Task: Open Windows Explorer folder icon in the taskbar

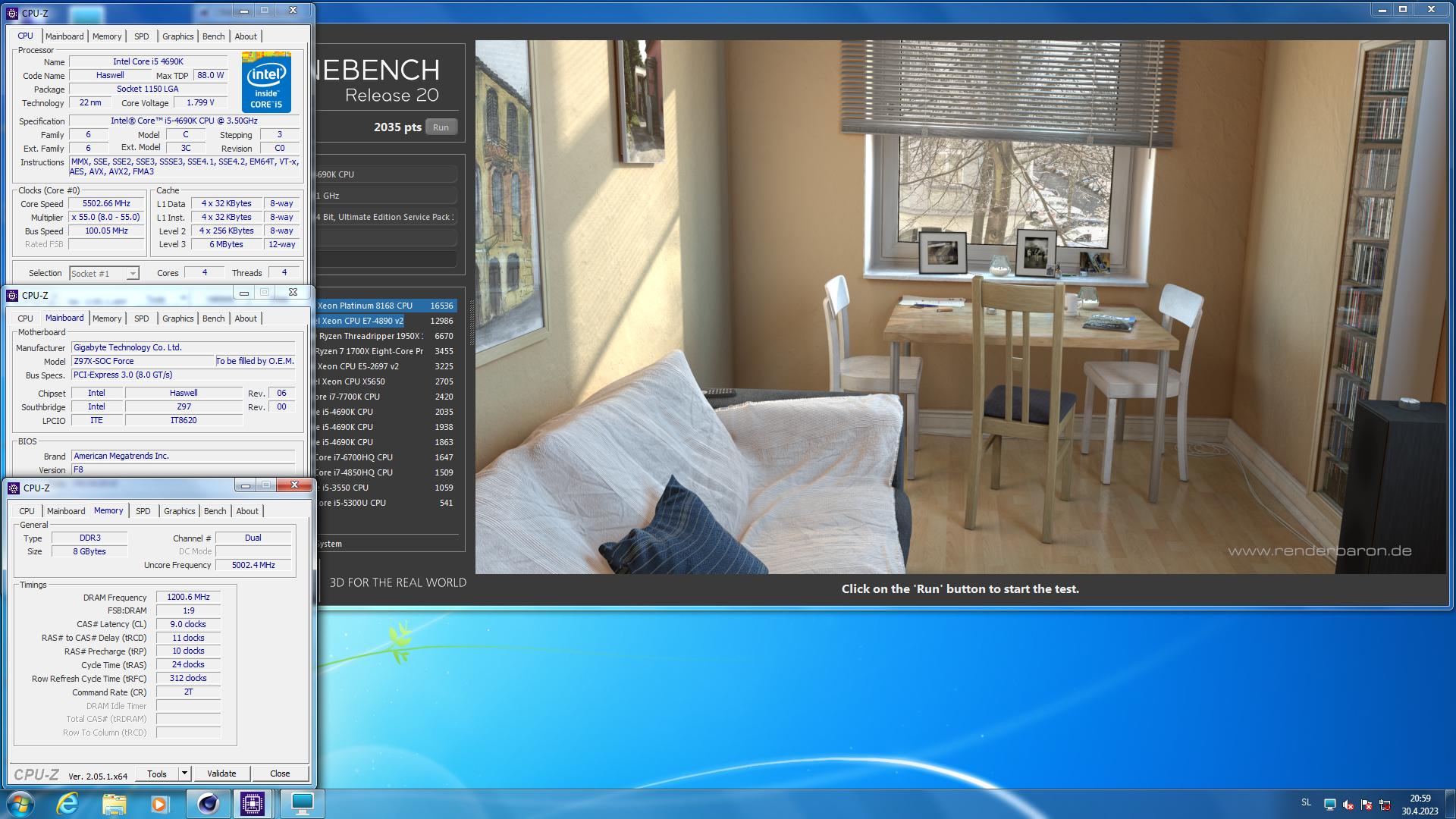Action: pyautogui.click(x=114, y=804)
